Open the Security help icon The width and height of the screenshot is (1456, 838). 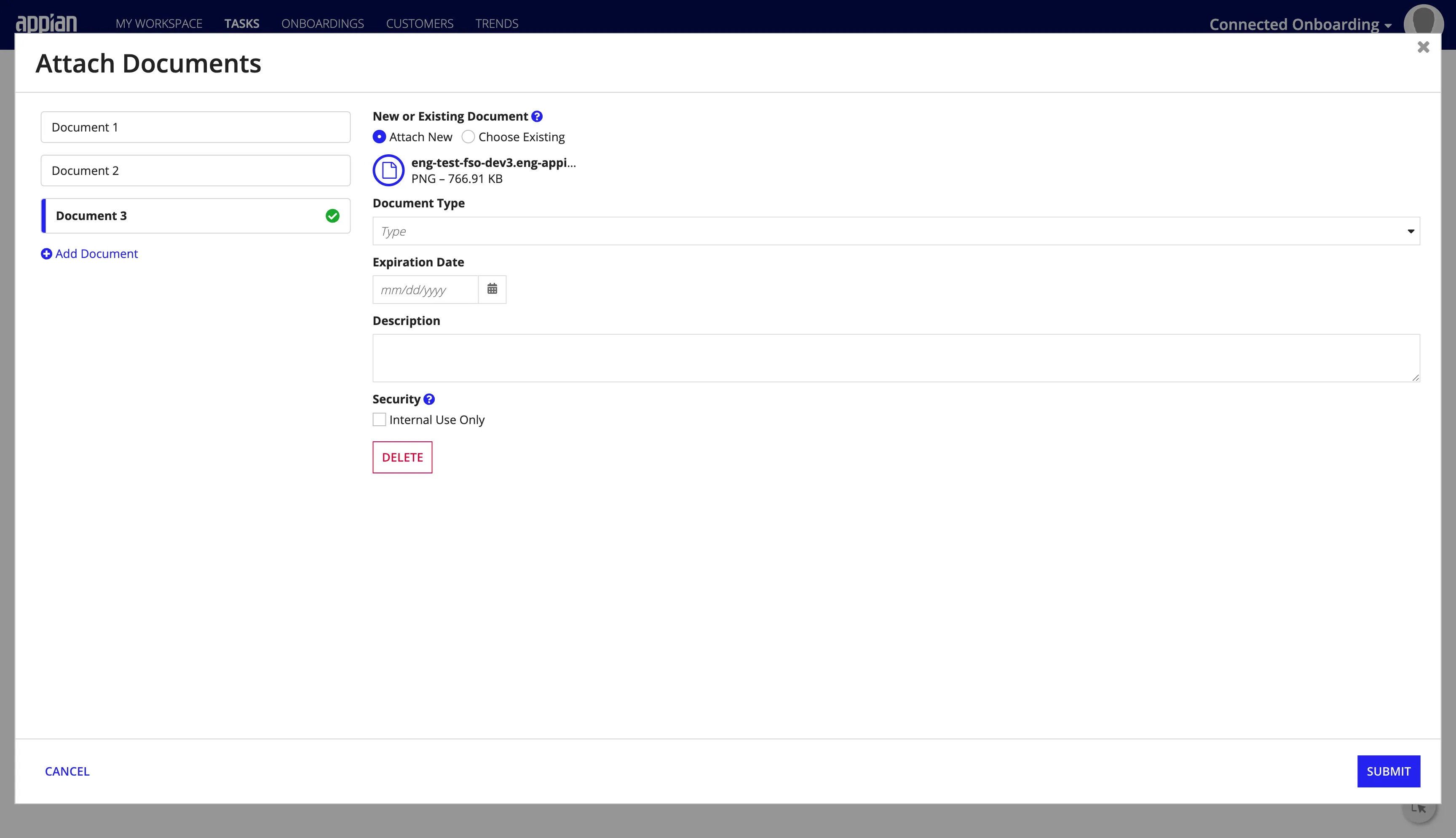pyautogui.click(x=430, y=398)
